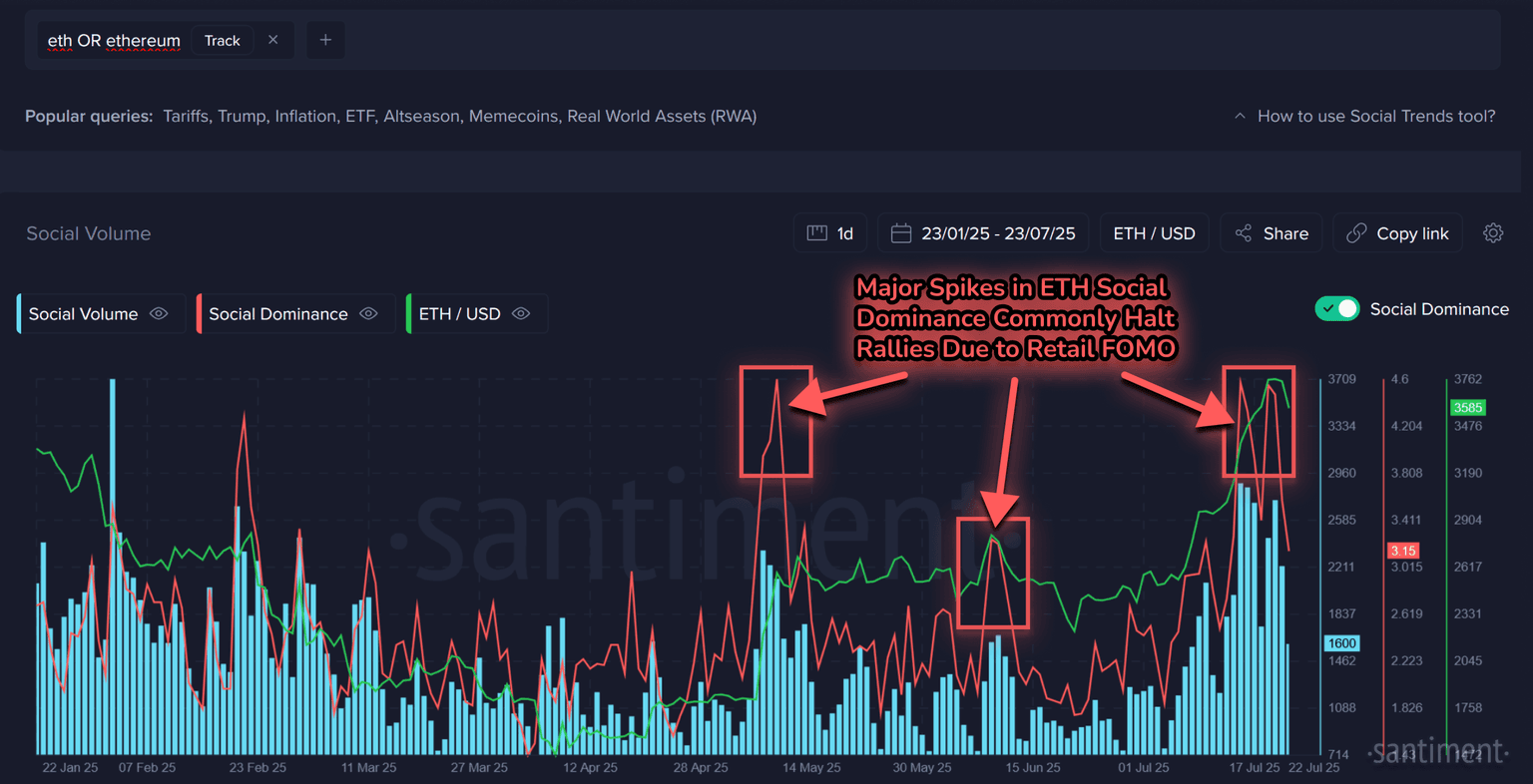Open the ETH / USD pair selector
This screenshot has width=1533, height=784.
point(1154,233)
